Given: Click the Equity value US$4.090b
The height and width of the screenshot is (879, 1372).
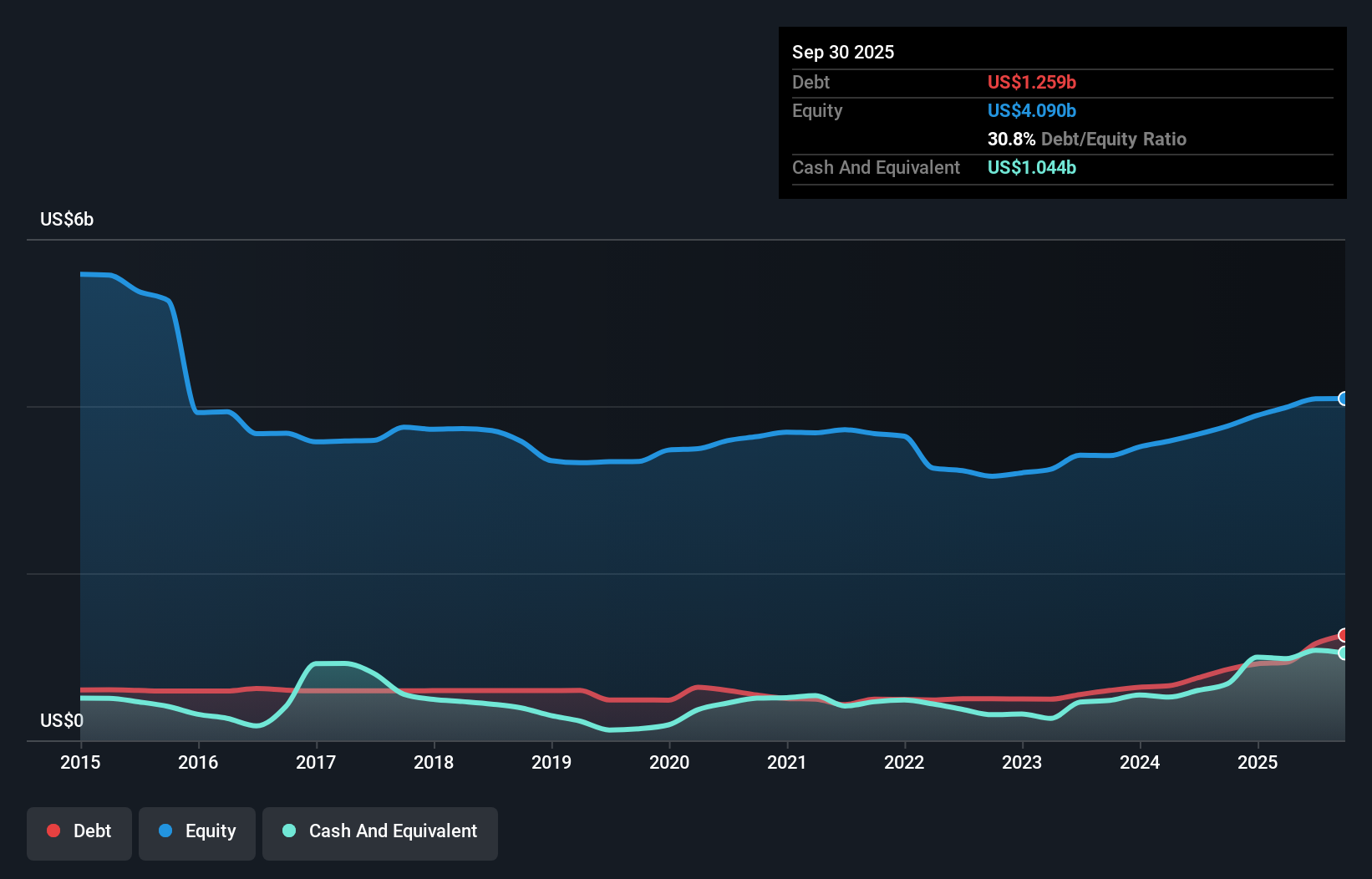Looking at the screenshot, I should [1032, 110].
